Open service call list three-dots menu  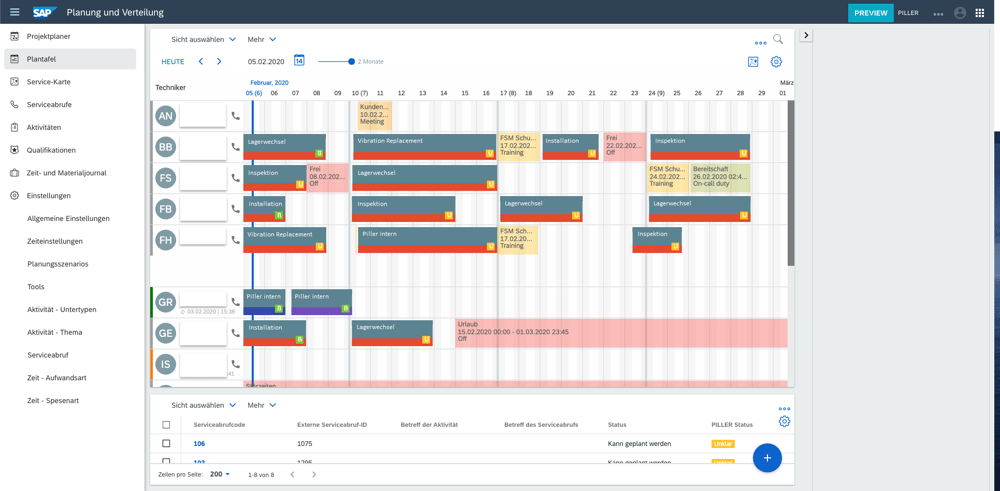click(x=784, y=409)
